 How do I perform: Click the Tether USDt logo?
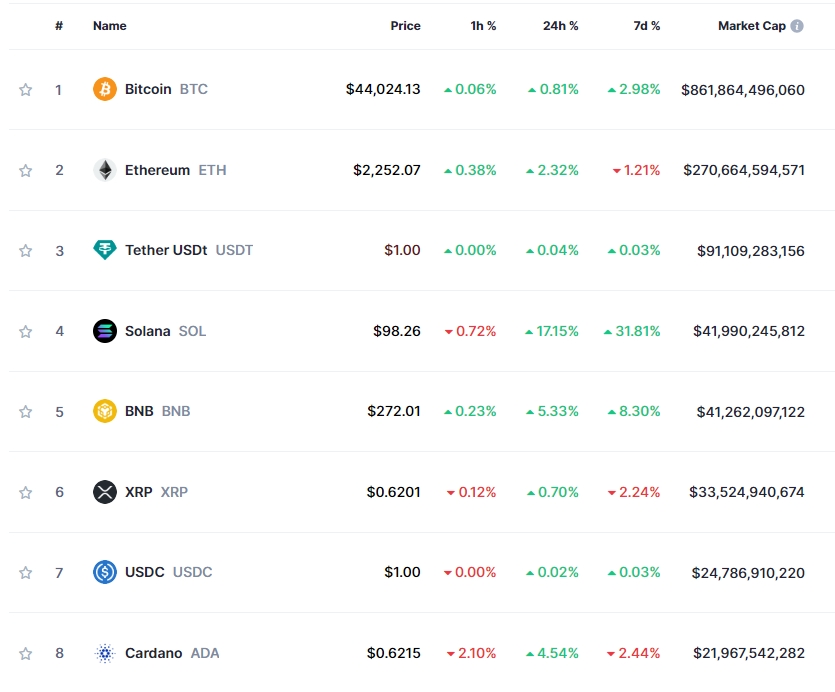pos(102,250)
